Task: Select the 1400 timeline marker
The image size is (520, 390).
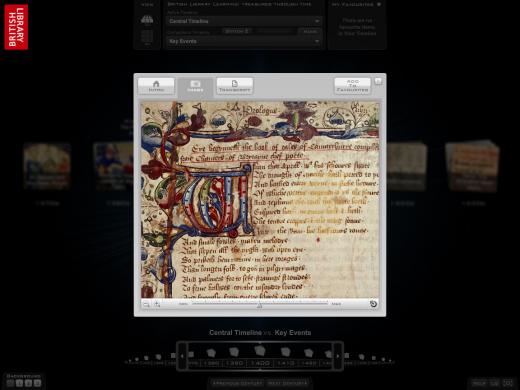Action: [x=260, y=363]
